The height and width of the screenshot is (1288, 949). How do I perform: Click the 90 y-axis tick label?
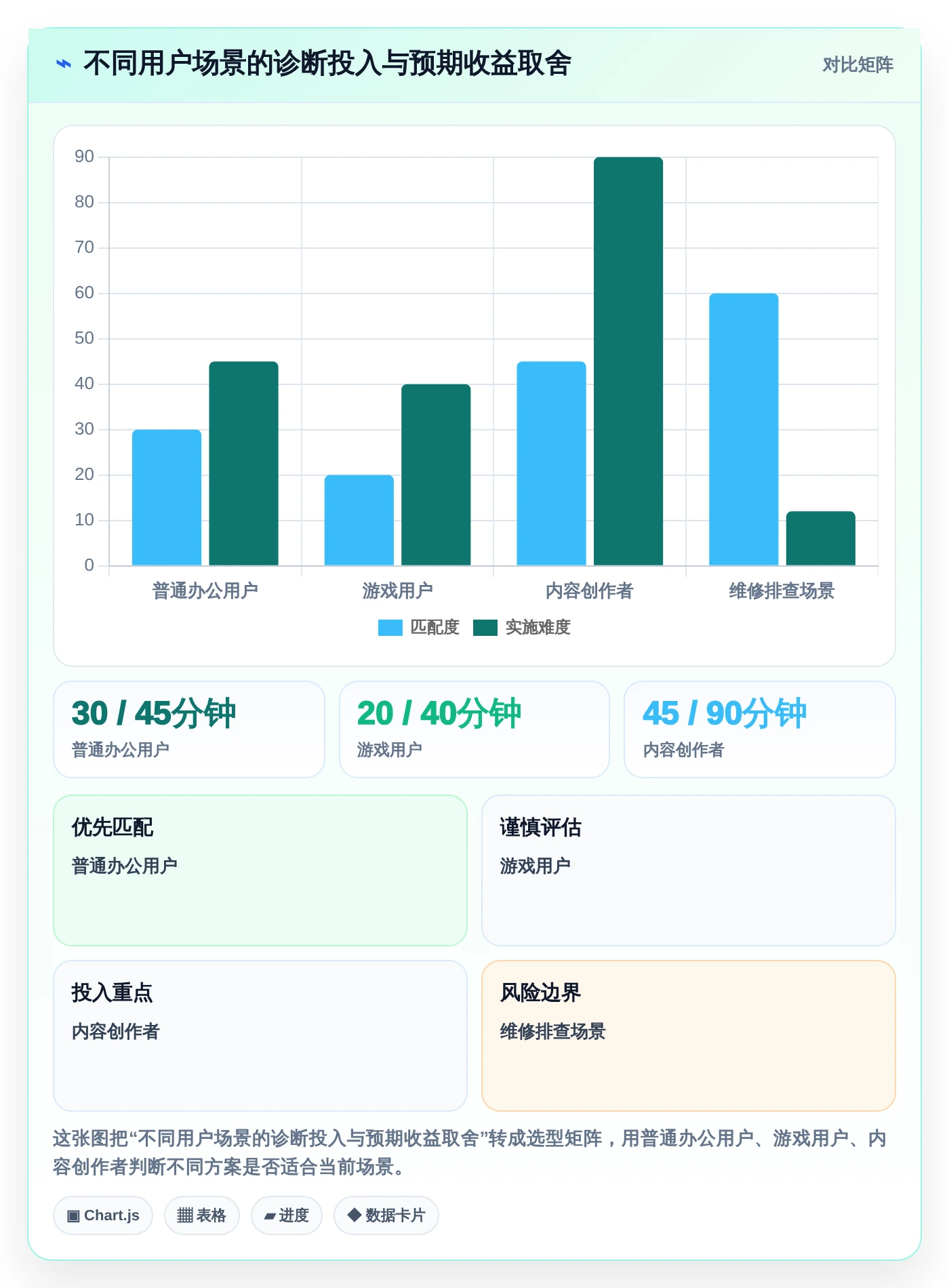click(x=85, y=157)
